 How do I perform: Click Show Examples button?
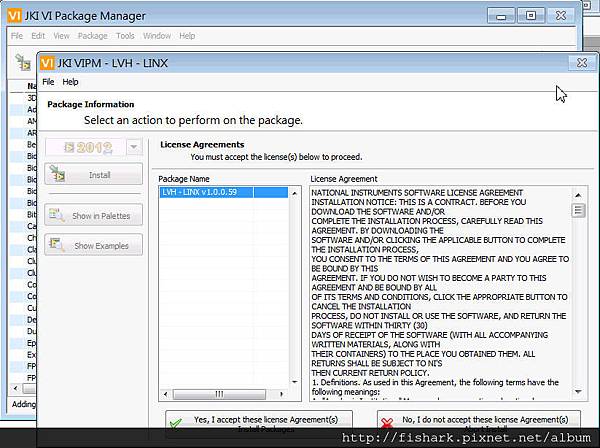point(94,245)
